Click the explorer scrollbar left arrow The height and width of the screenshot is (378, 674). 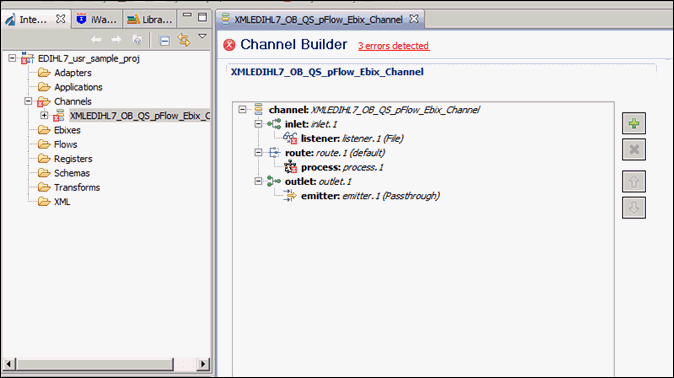8,364
